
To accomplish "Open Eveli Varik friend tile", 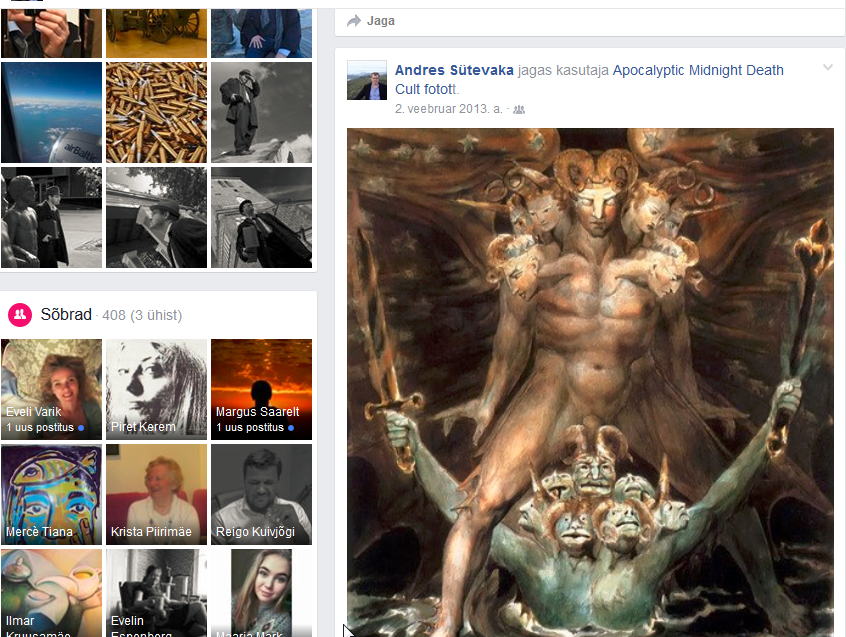I will (51, 389).
